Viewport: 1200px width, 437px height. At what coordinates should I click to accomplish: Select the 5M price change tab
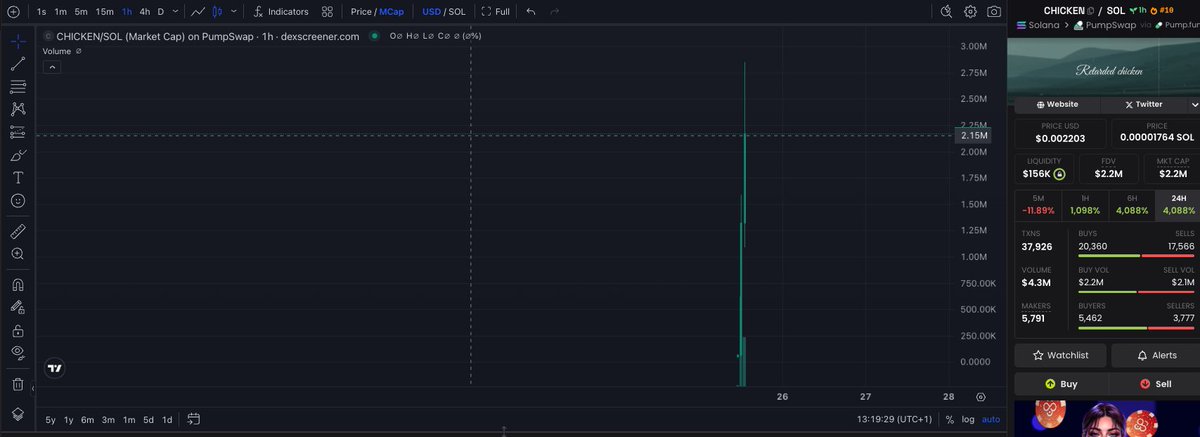1037,205
